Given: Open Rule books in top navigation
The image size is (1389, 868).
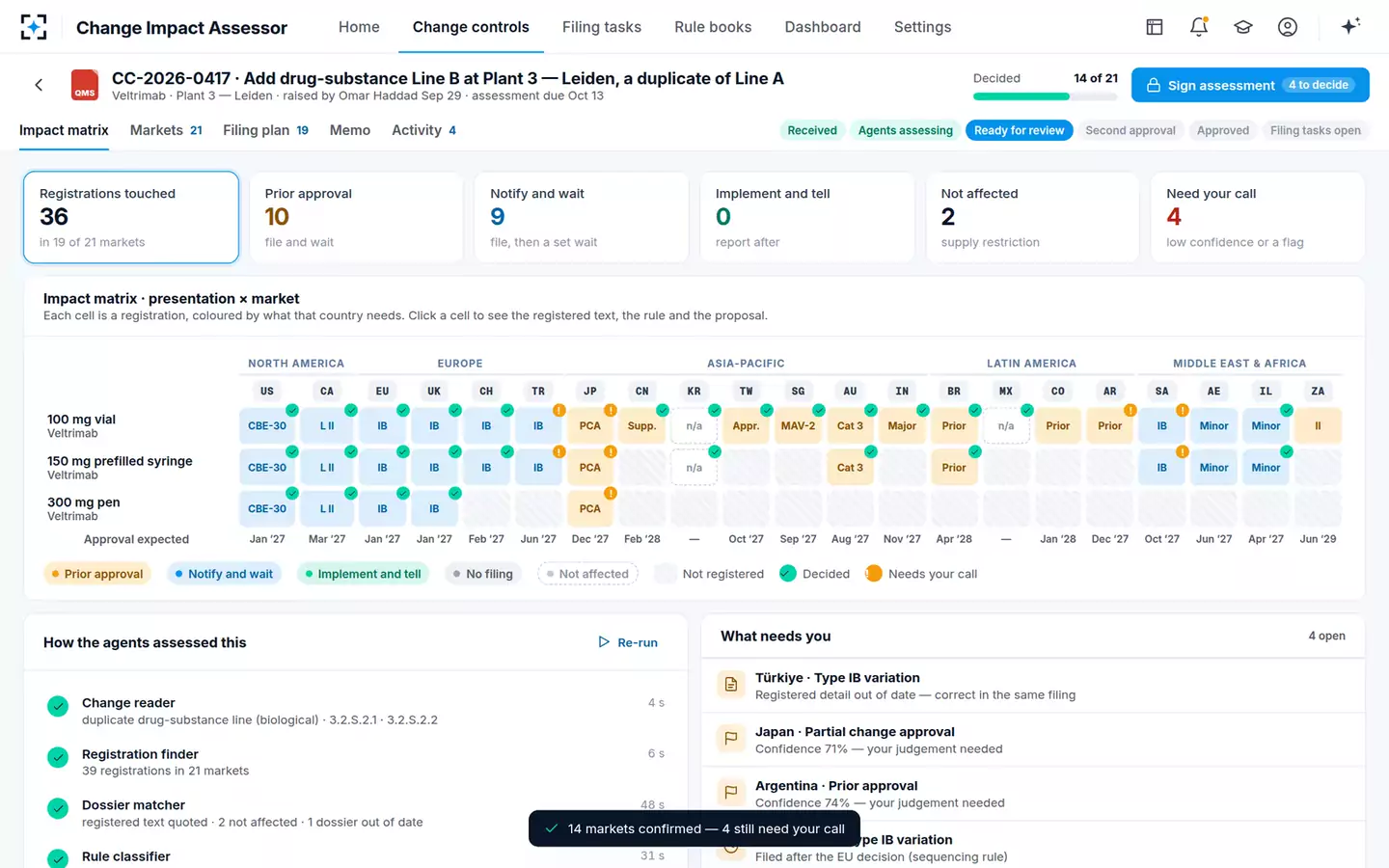Looking at the screenshot, I should pos(713,27).
